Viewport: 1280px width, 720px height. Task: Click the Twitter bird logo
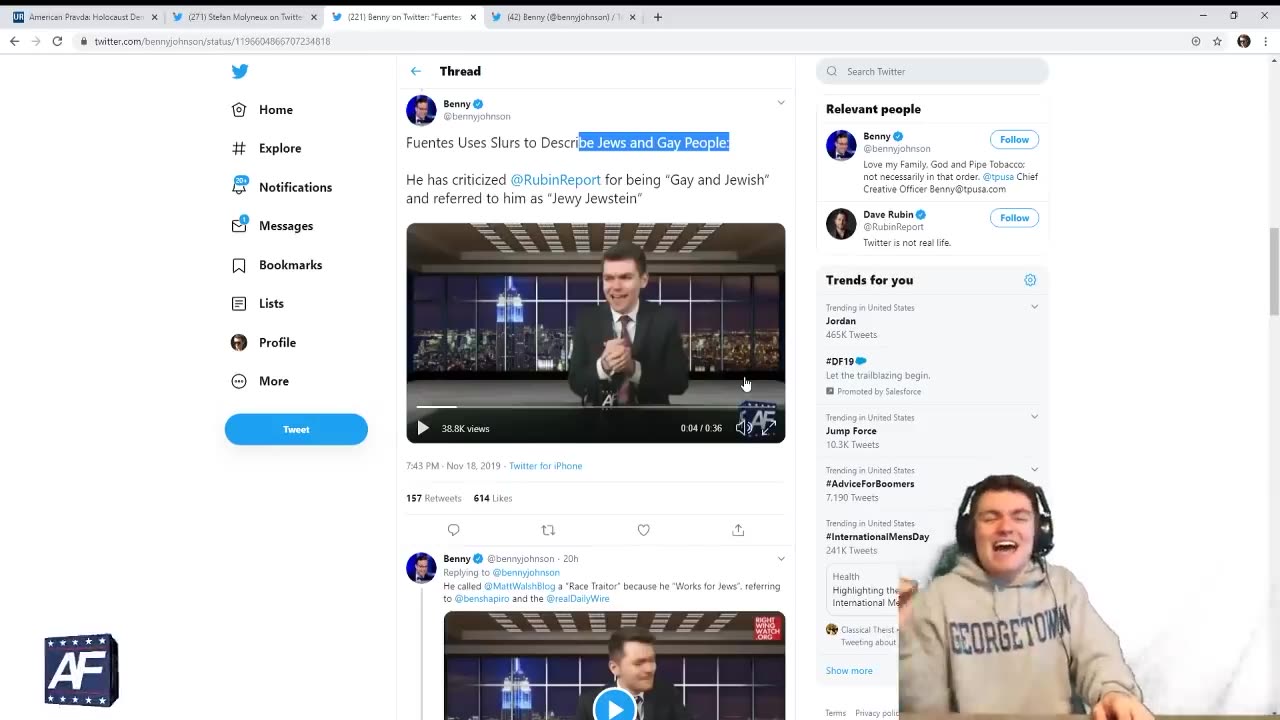240,71
